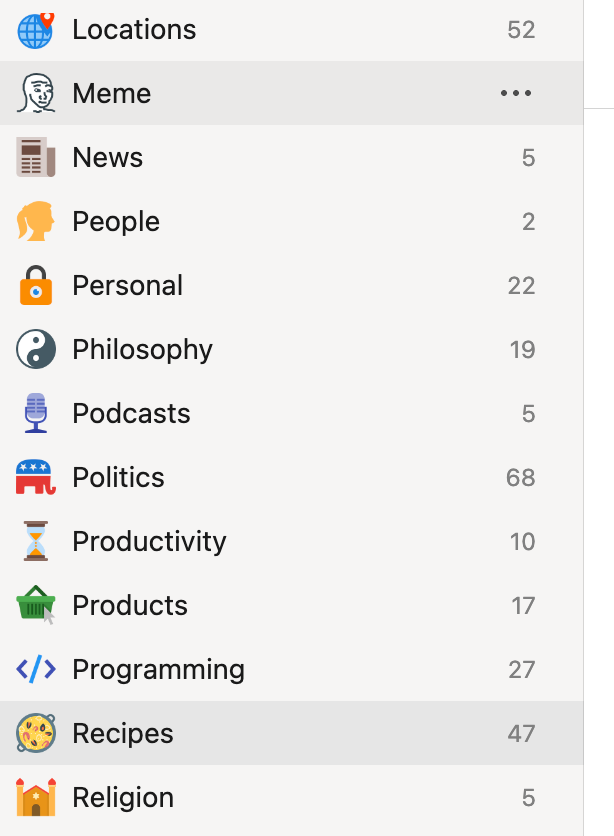Click the elephant icon beside Politics
614x836 pixels.
tap(36, 477)
